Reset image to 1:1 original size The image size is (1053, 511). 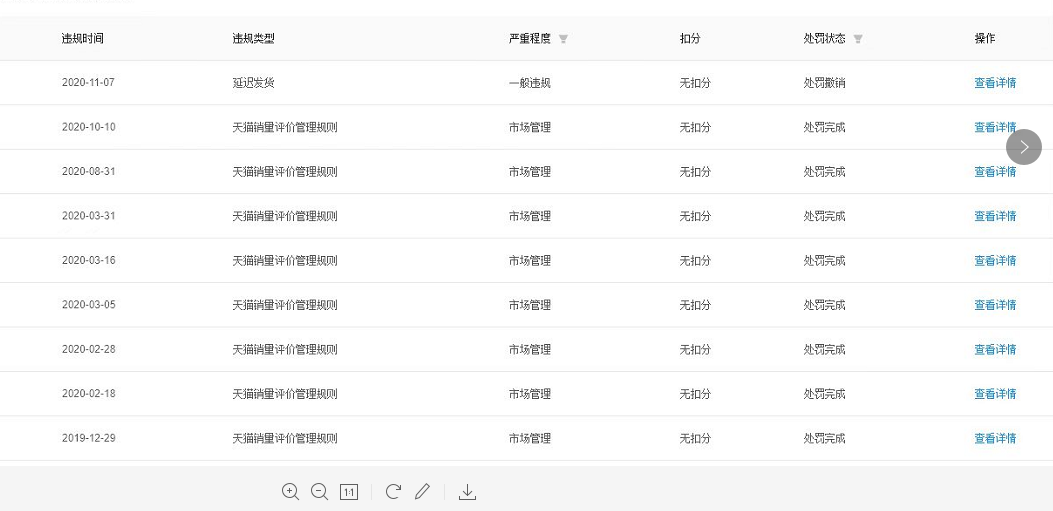(x=349, y=492)
